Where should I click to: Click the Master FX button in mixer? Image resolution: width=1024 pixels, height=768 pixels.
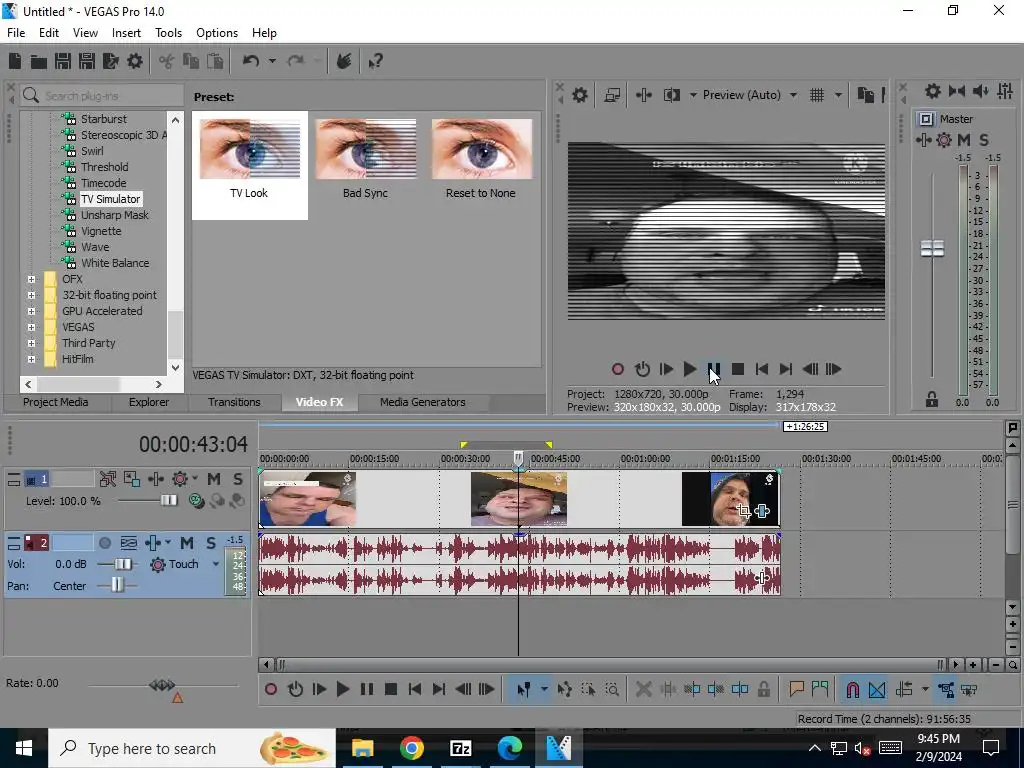coord(923,140)
